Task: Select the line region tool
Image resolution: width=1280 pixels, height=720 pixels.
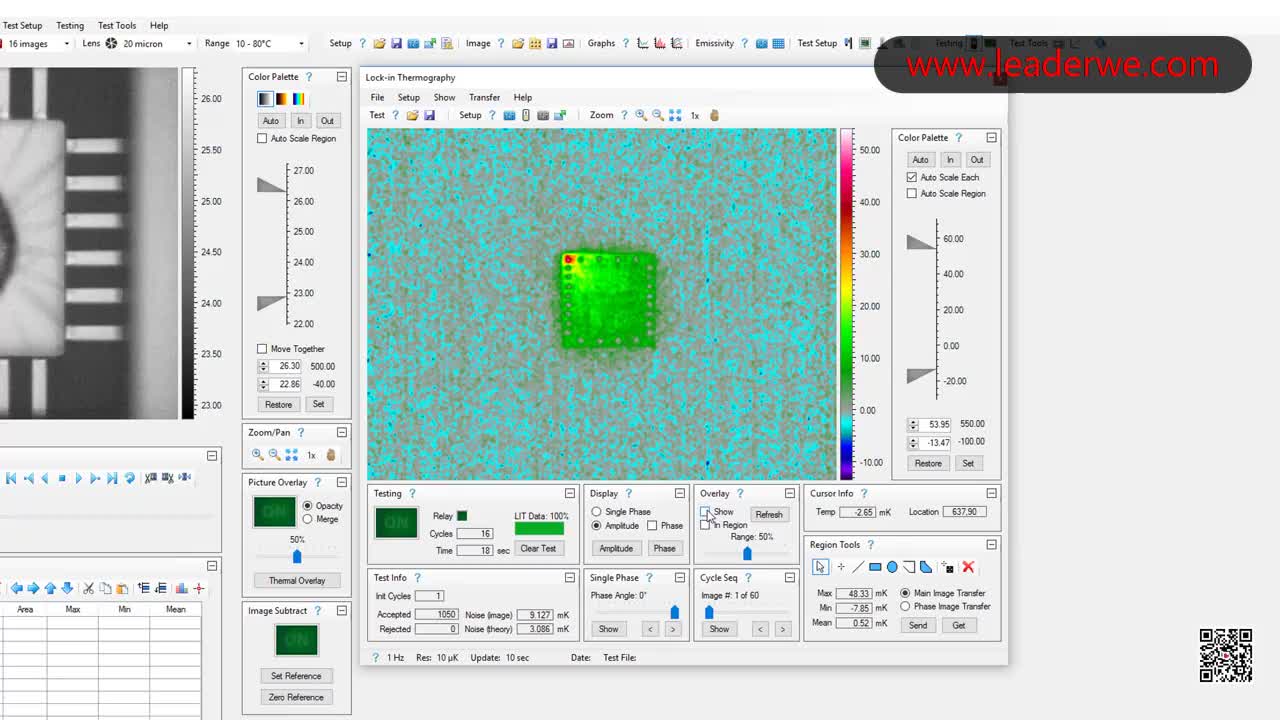Action: tap(857, 567)
